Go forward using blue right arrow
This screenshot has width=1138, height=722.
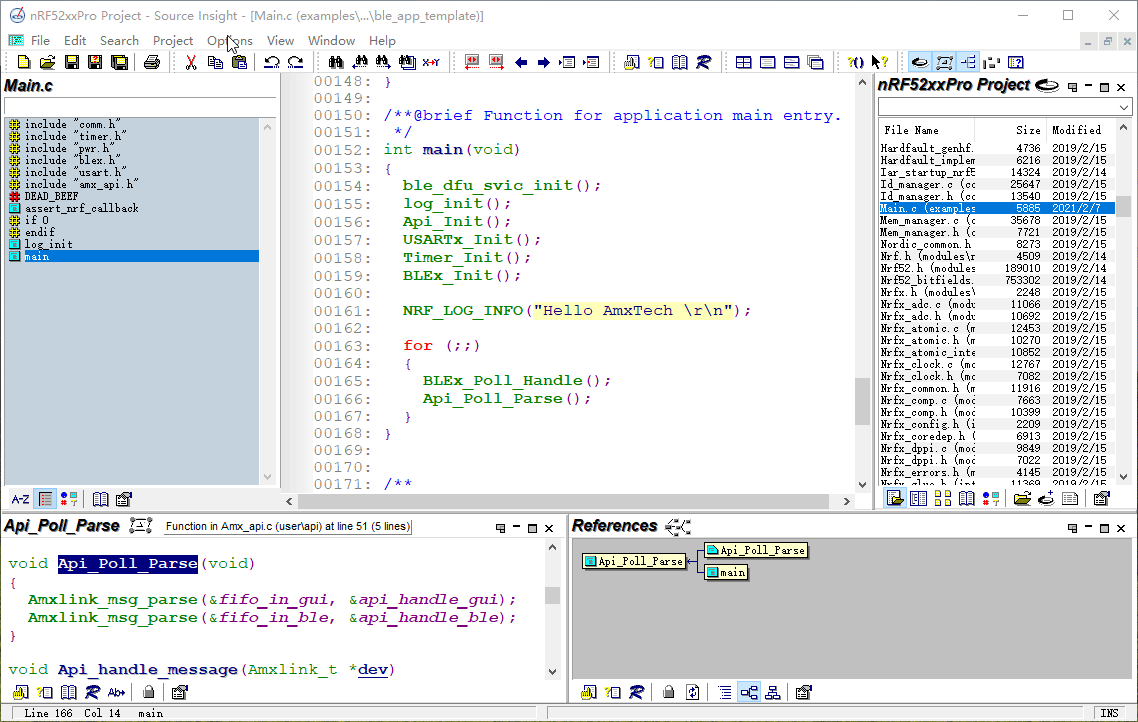coord(544,62)
